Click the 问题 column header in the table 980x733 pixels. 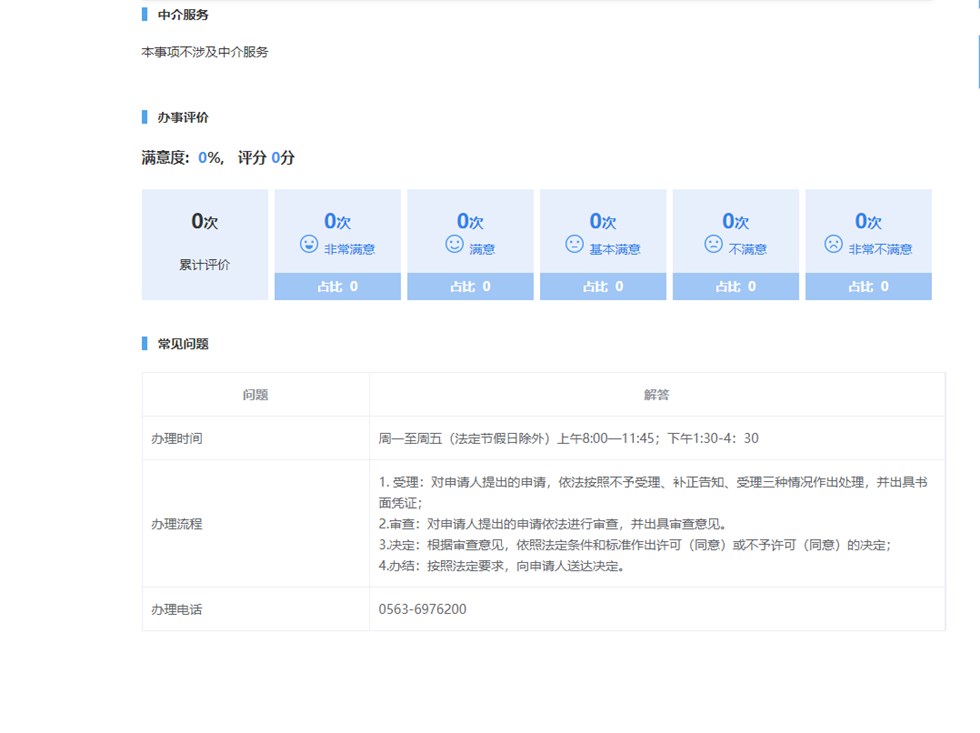pos(255,395)
